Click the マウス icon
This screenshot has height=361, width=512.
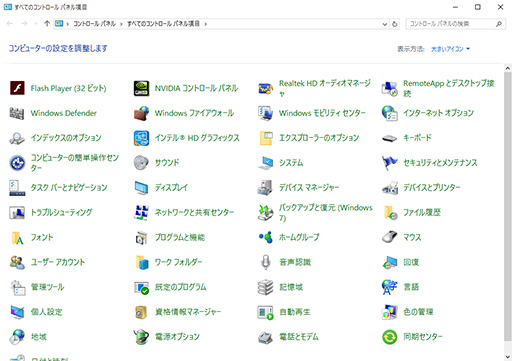[389, 237]
